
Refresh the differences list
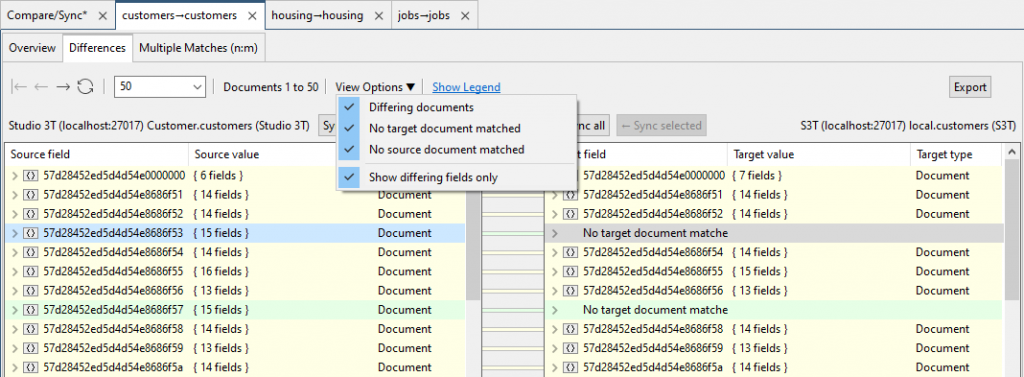(86, 87)
